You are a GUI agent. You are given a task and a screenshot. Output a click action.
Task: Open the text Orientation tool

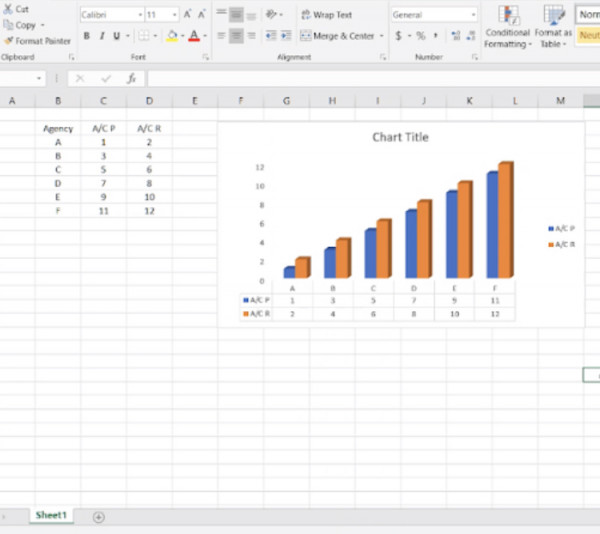pyautogui.click(x=271, y=15)
